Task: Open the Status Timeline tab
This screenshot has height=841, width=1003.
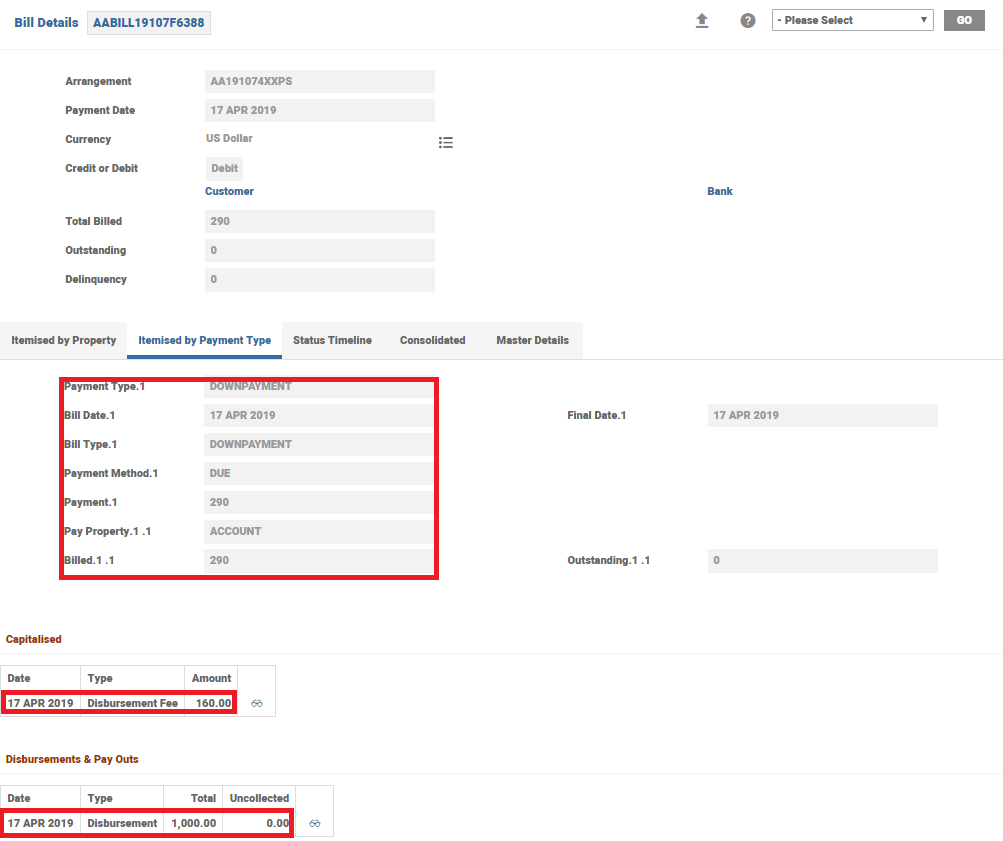Action: 332,341
